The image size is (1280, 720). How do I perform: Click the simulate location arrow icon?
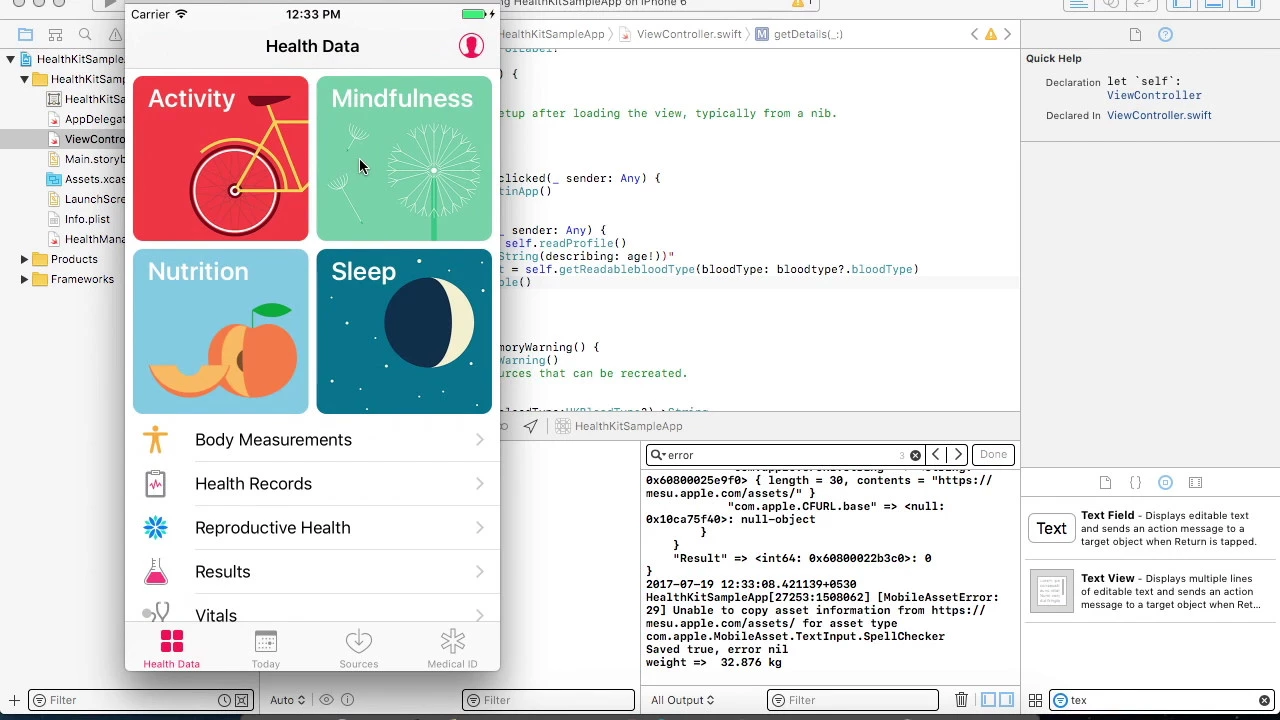[x=530, y=426]
